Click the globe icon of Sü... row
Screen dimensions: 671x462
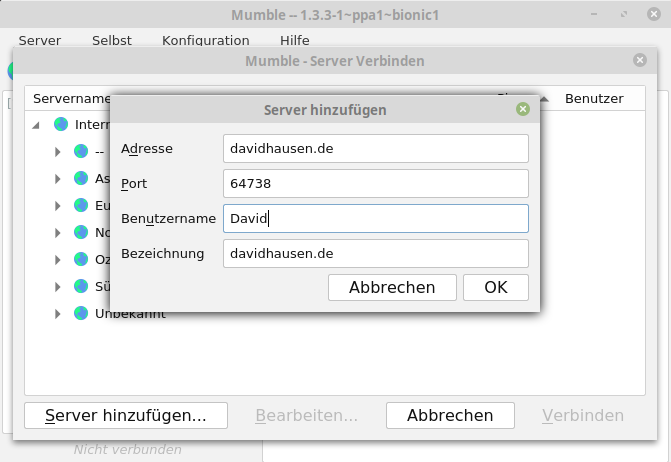(x=81, y=286)
